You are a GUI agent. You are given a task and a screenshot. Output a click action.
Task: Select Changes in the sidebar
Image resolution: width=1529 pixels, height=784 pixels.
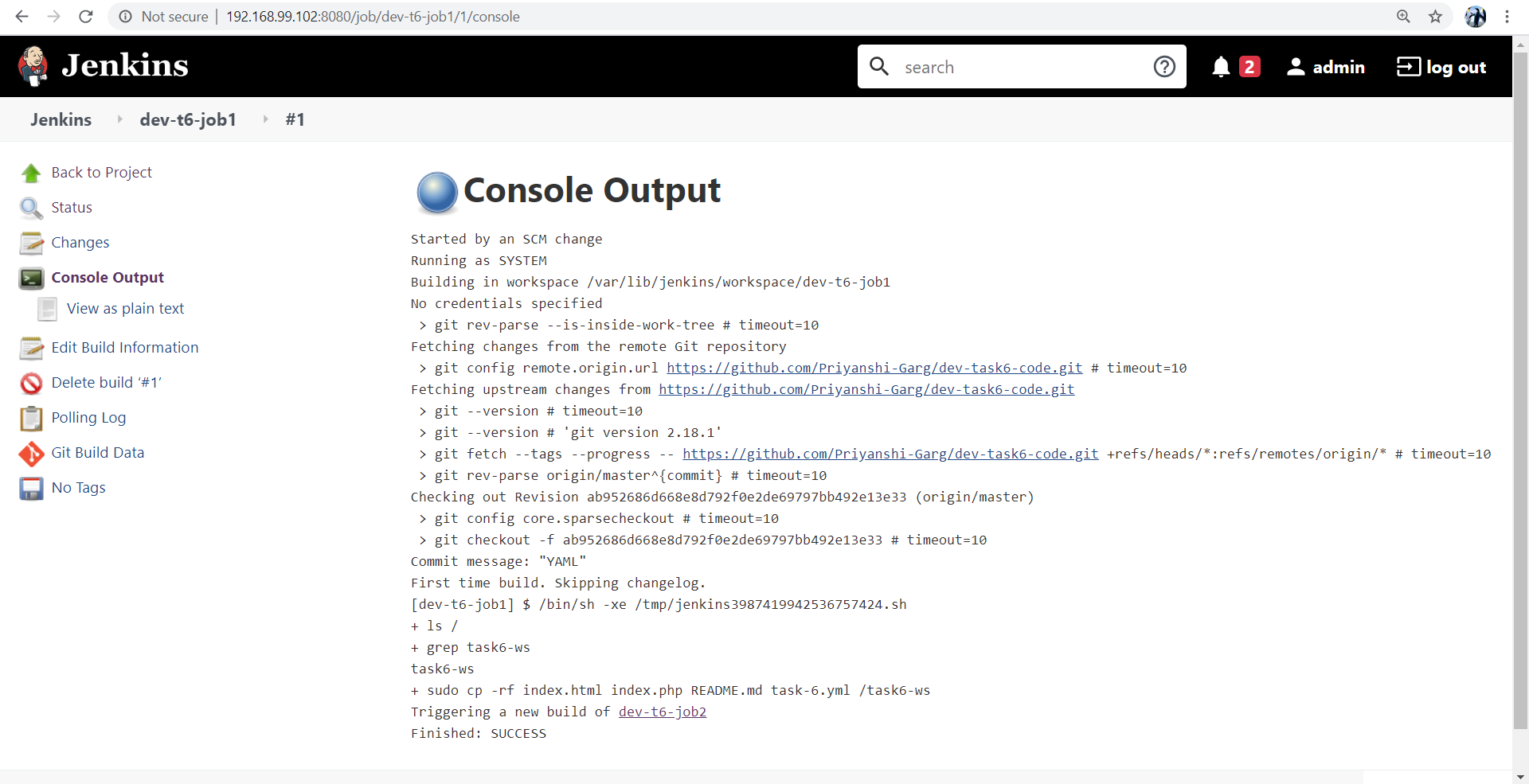(x=80, y=242)
